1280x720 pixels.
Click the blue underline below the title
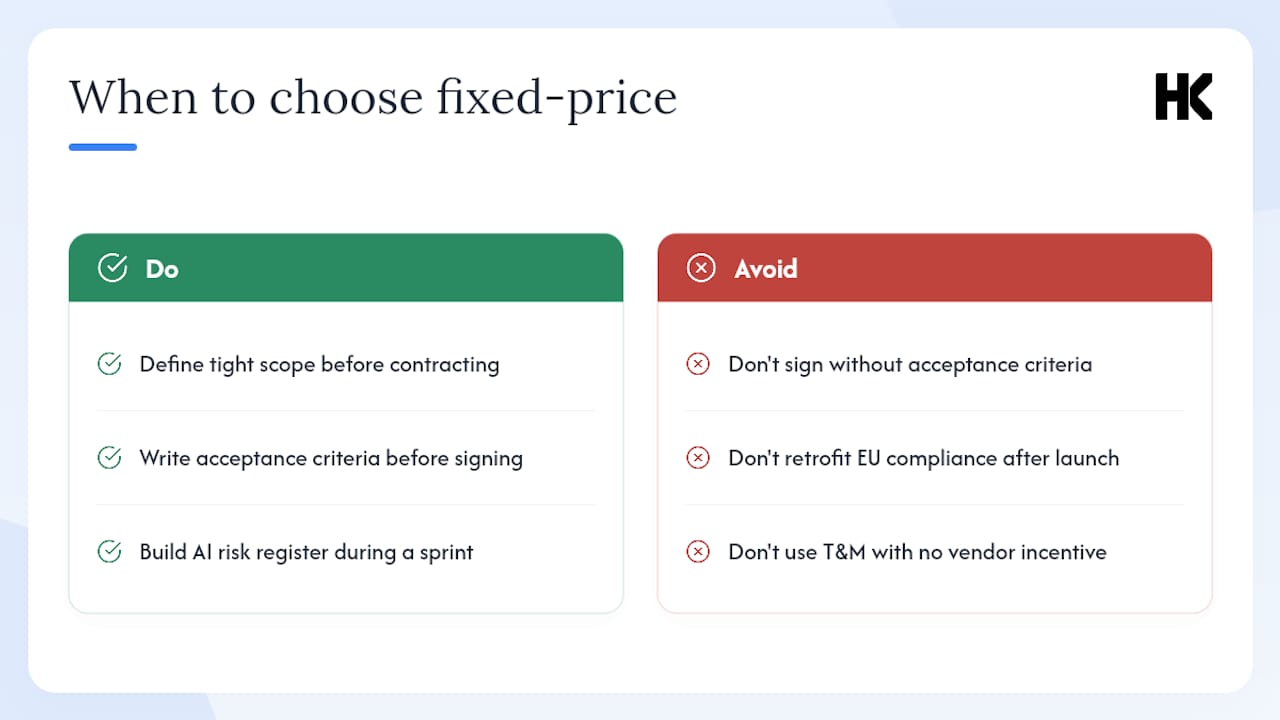(103, 147)
